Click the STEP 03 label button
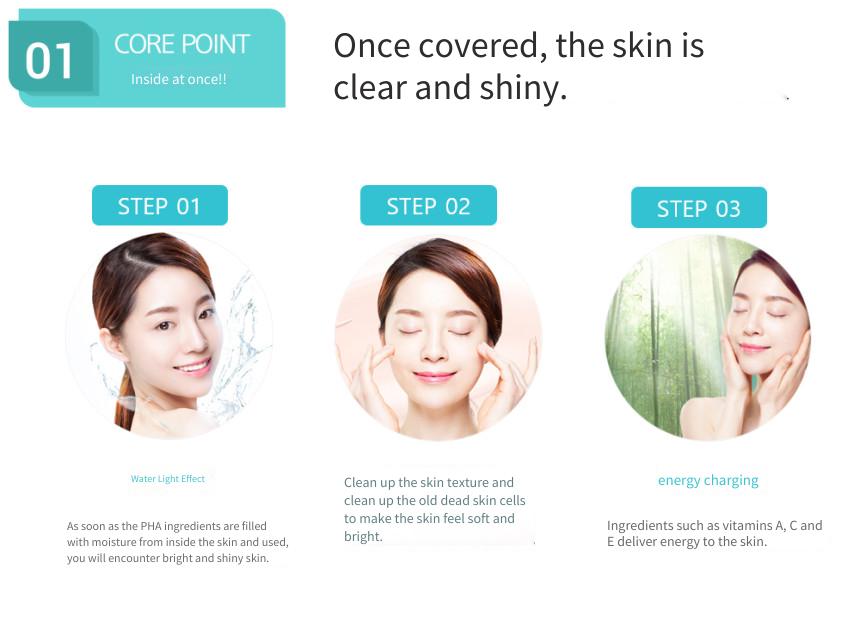This screenshot has height=630, width=860. click(x=699, y=208)
